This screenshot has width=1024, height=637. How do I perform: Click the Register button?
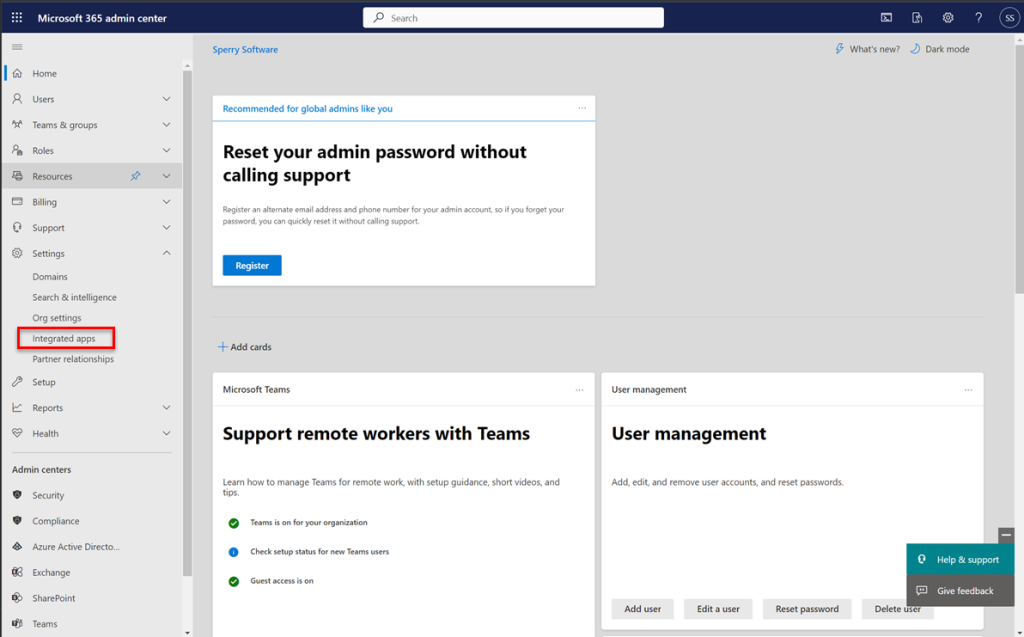click(251, 264)
